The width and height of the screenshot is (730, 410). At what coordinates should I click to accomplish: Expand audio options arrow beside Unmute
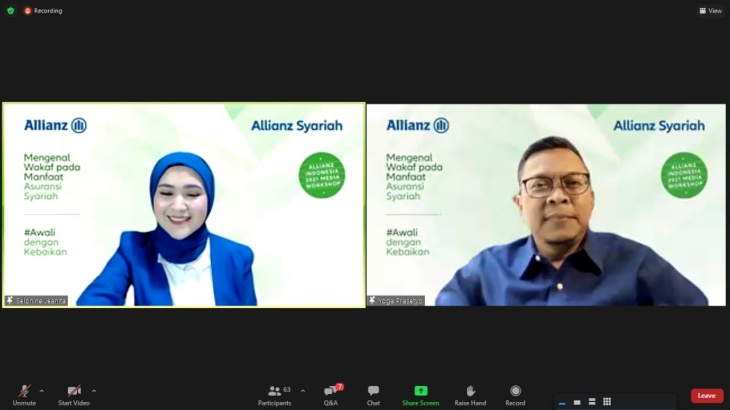[x=42, y=391]
